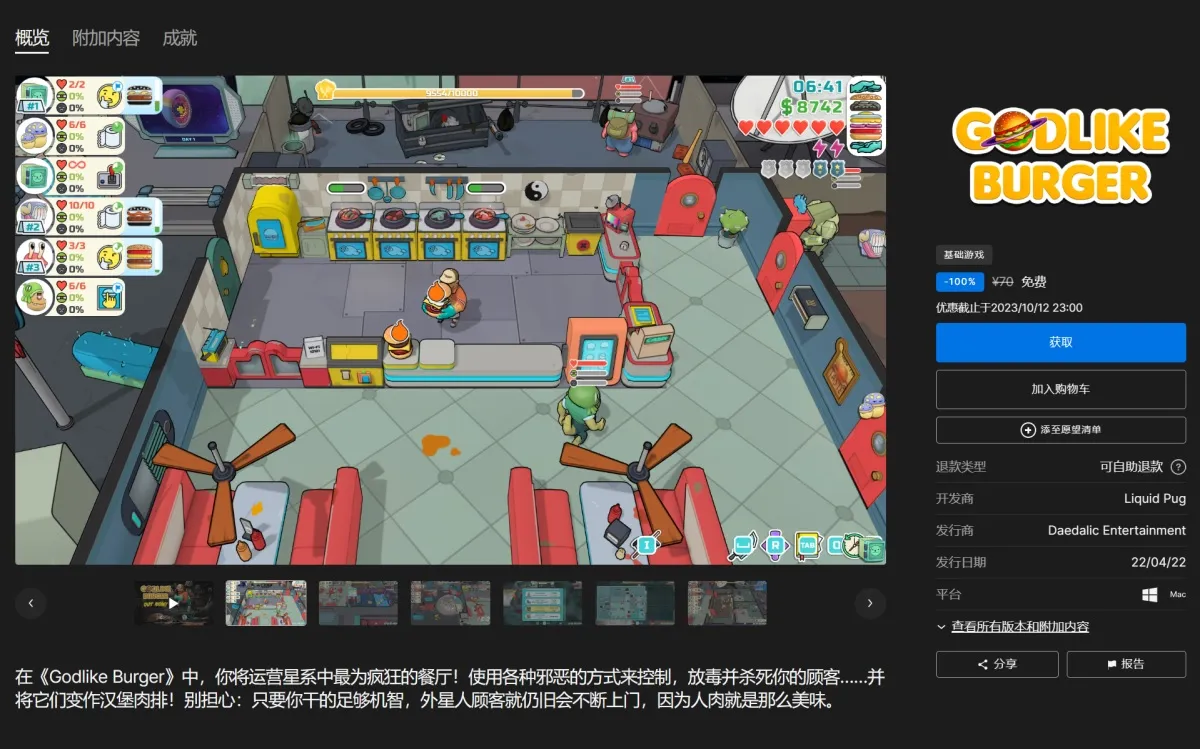Viewport: 1200px width, 749px height.
Task: Click the TAB key hint icon in screenshot
Action: pyautogui.click(x=807, y=545)
